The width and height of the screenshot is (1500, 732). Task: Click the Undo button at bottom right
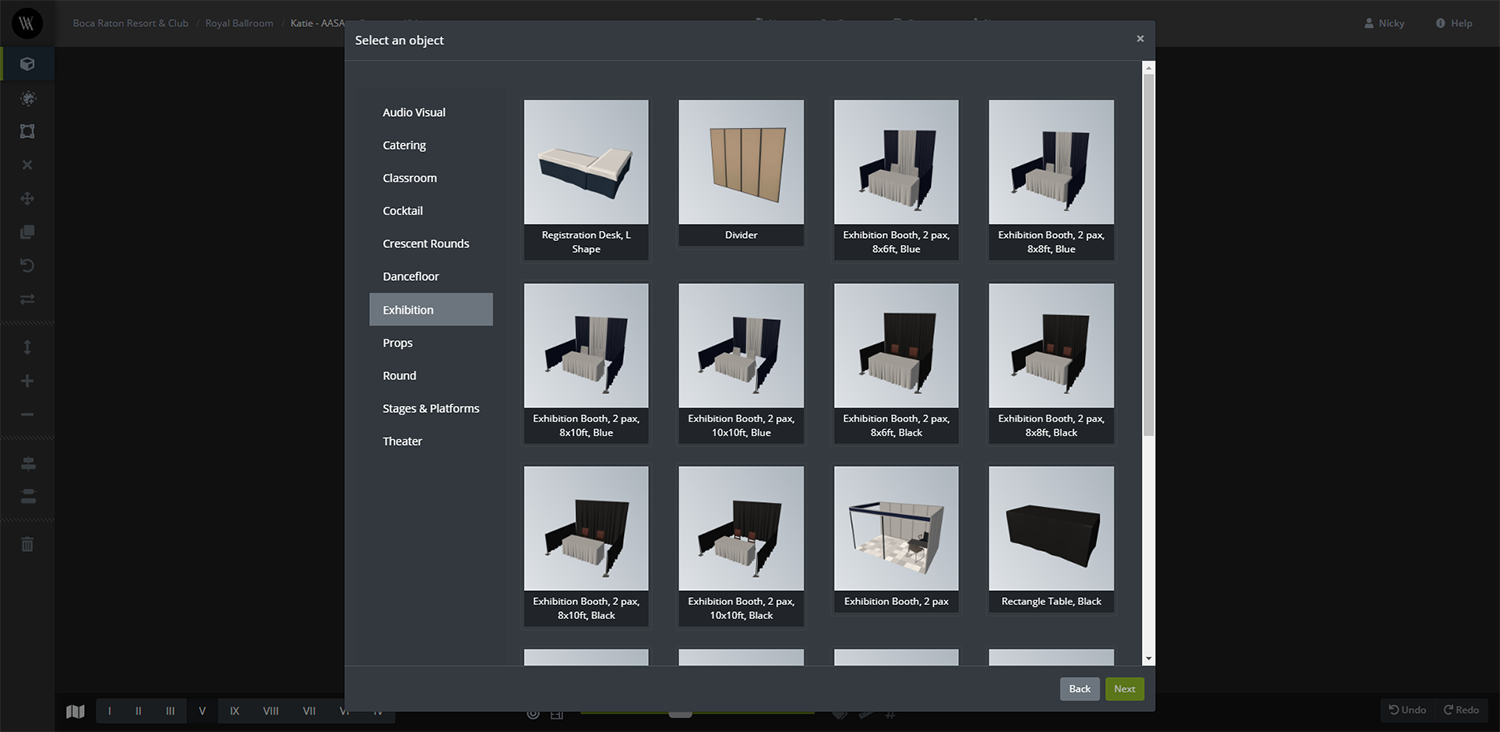[x=1407, y=710]
